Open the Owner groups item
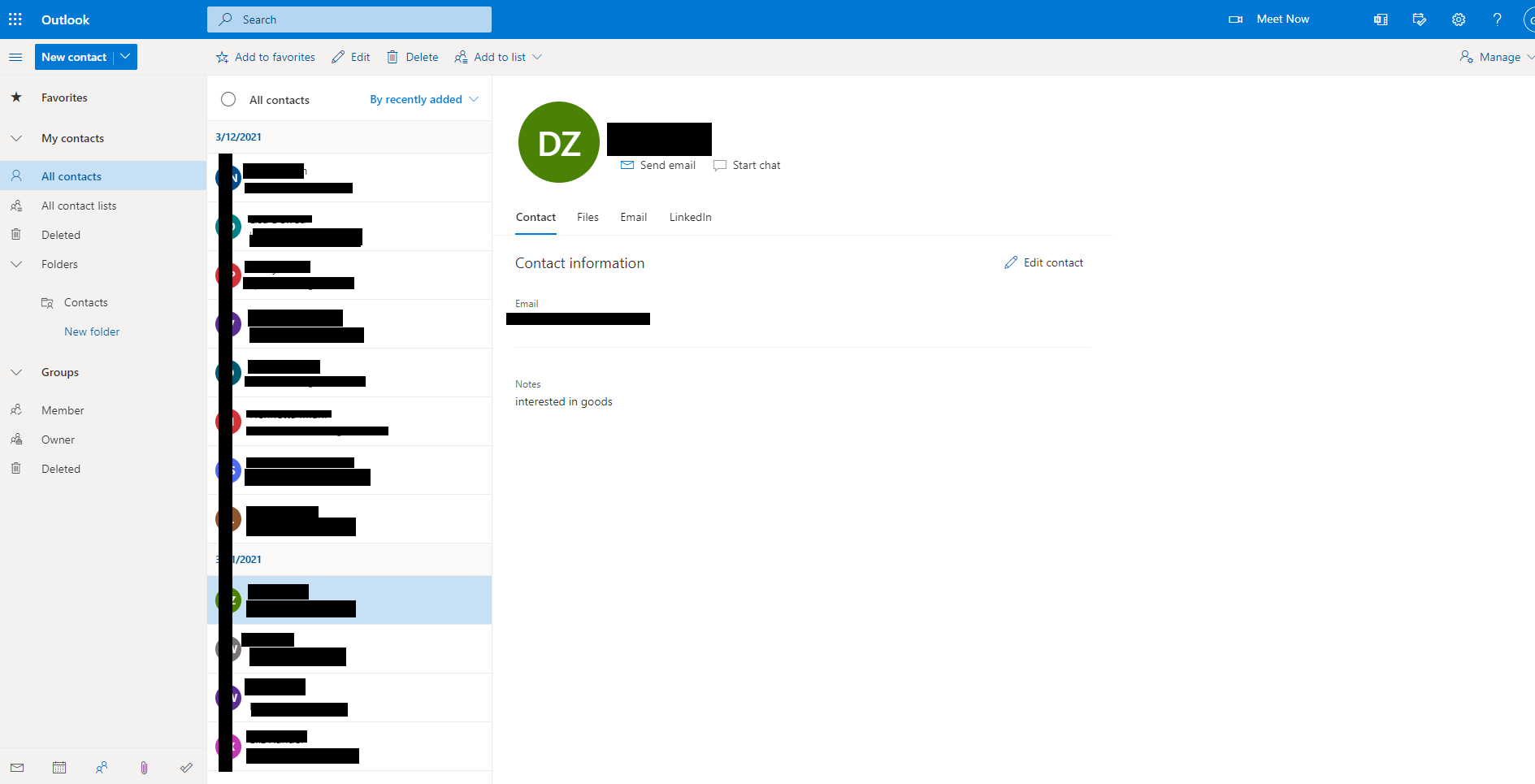 click(x=103, y=440)
